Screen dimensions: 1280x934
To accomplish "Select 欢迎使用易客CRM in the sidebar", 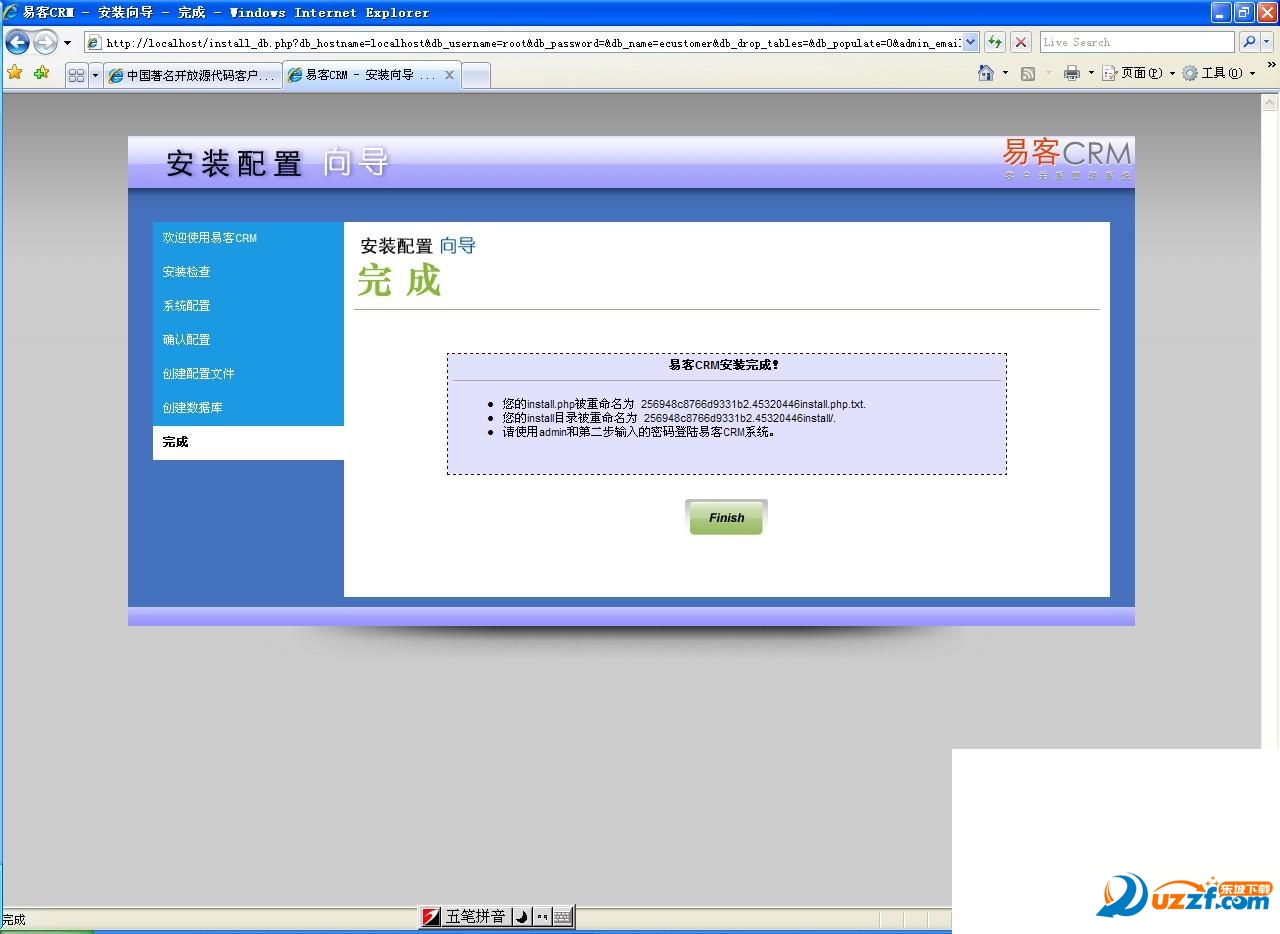I will (210, 238).
